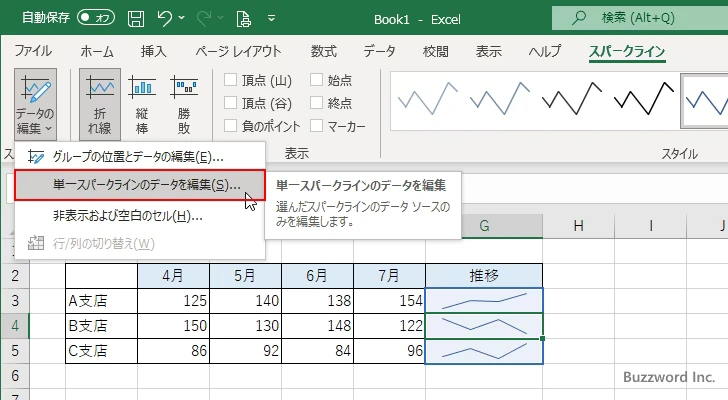728x400 pixels.
Task: Click the データの編集 dropdown button
Action: [x=35, y=104]
